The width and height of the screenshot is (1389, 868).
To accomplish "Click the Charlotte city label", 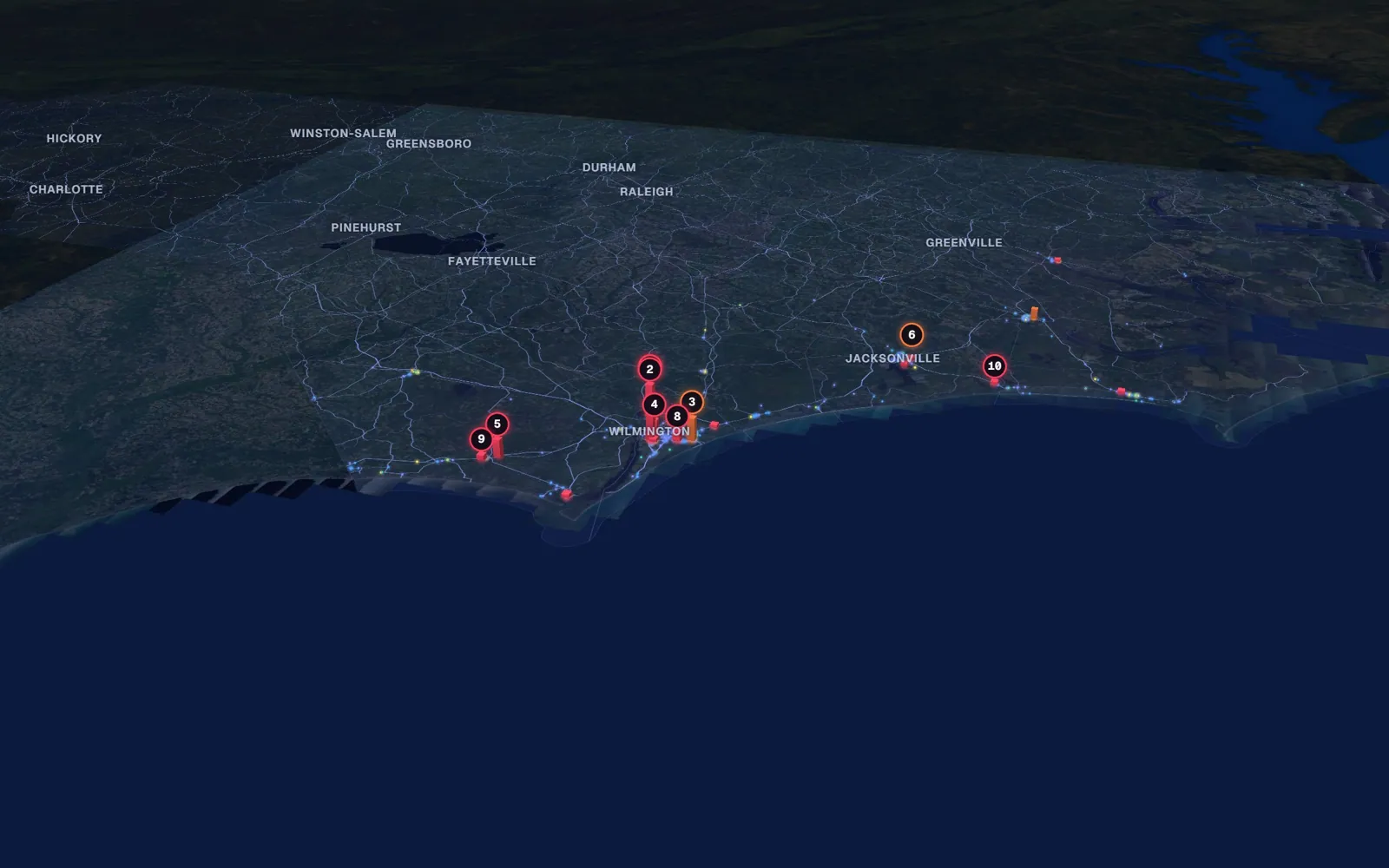I will coord(66,189).
